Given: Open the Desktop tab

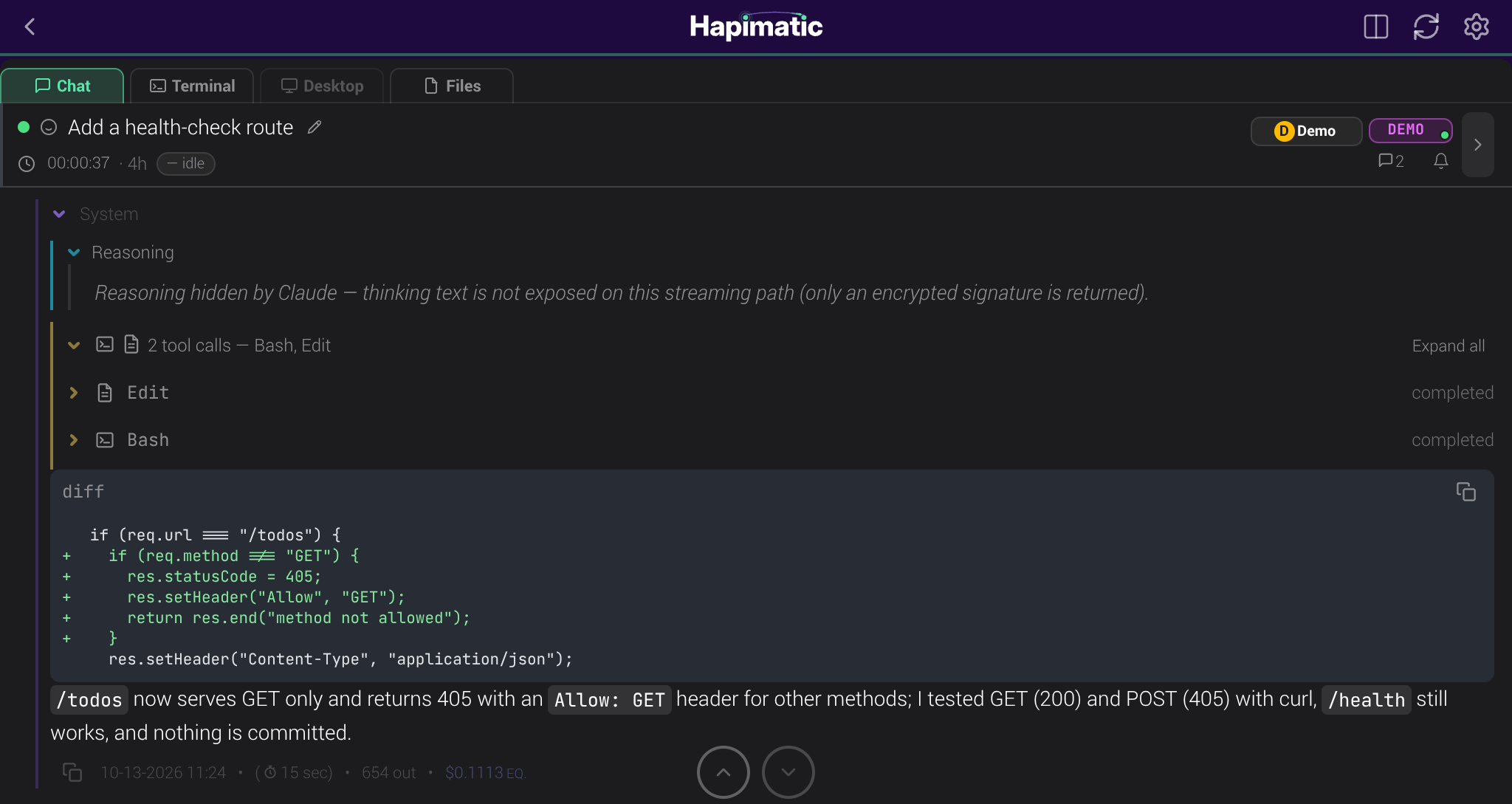Looking at the screenshot, I should pyautogui.click(x=322, y=86).
